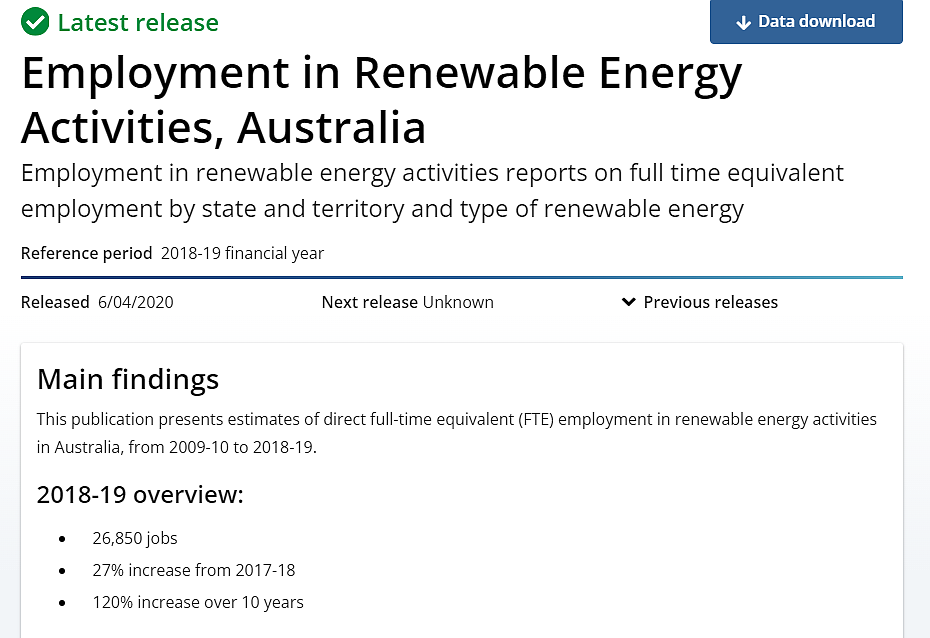930x638 pixels.
Task: Click the 'Latest release' label
Action: point(138,23)
